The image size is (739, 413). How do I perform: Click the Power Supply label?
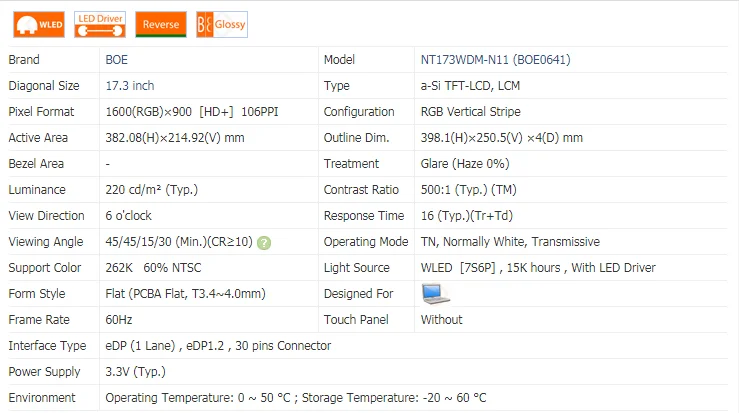pos(44,372)
